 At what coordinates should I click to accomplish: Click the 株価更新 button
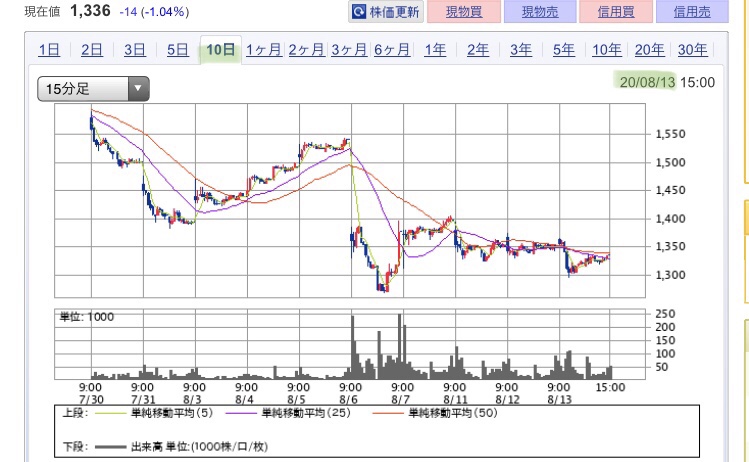pos(385,11)
